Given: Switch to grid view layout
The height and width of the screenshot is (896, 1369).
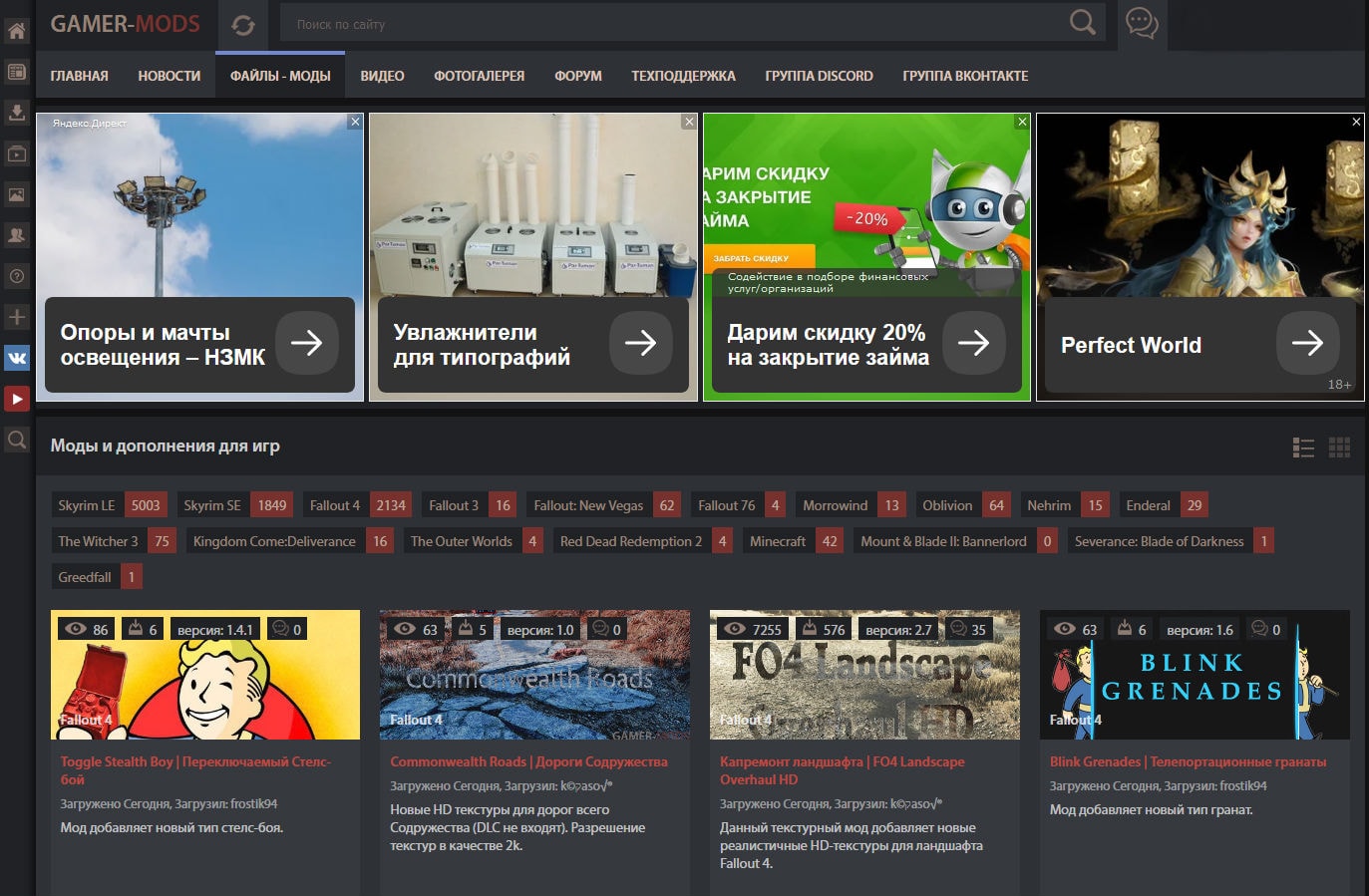Looking at the screenshot, I should pos(1339,448).
